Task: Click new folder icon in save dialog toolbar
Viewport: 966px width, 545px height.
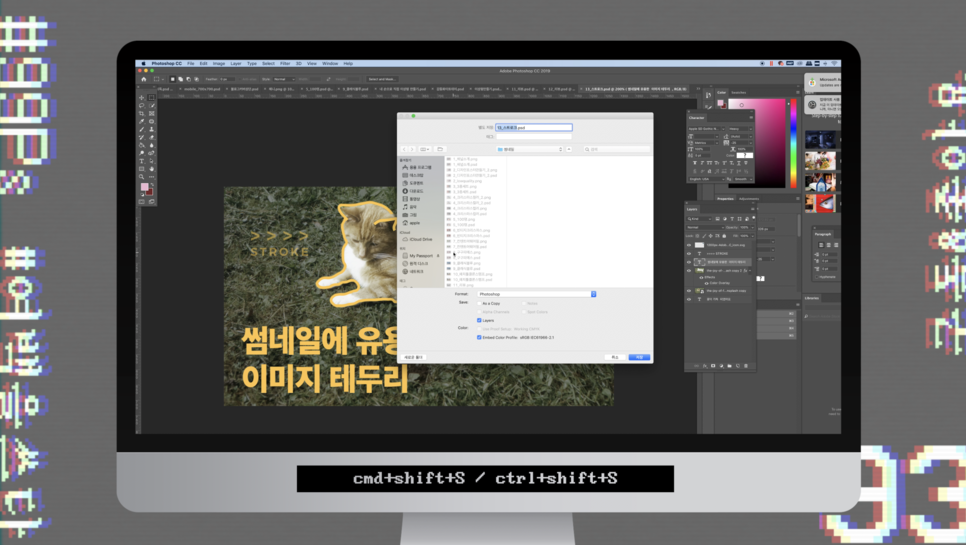Action: click(x=440, y=149)
